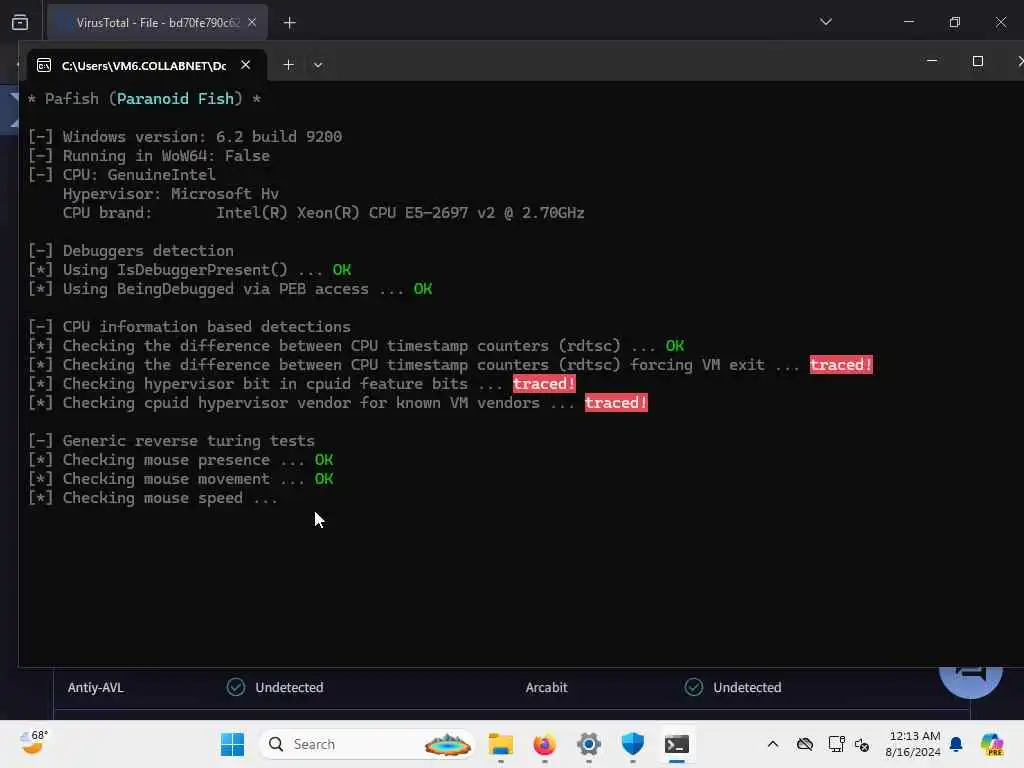Click the Generic reverse turing tests heading
Viewport: 1024px width, 768px height.
(171, 441)
